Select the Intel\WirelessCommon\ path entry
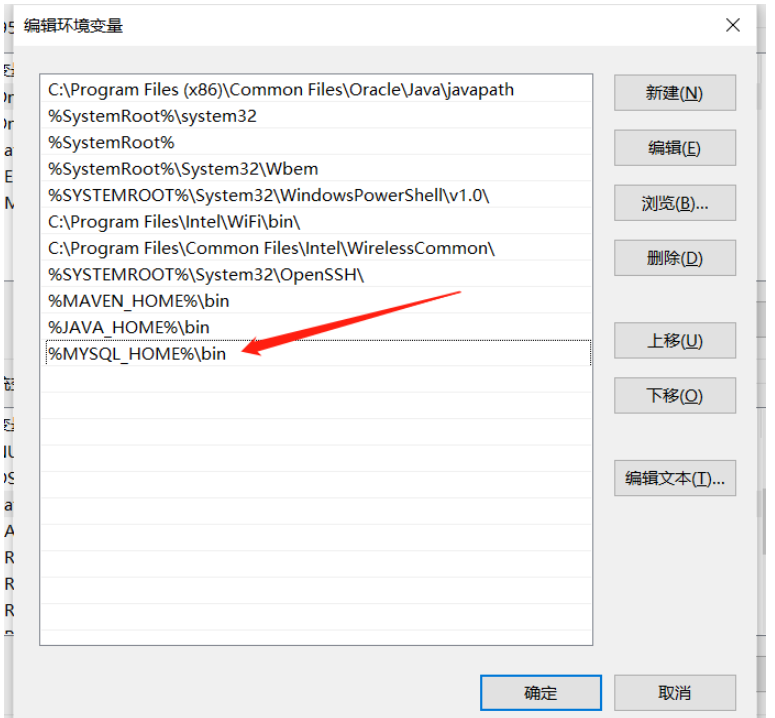The image size is (775, 718). pyautogui.click(x=316, y=248)
